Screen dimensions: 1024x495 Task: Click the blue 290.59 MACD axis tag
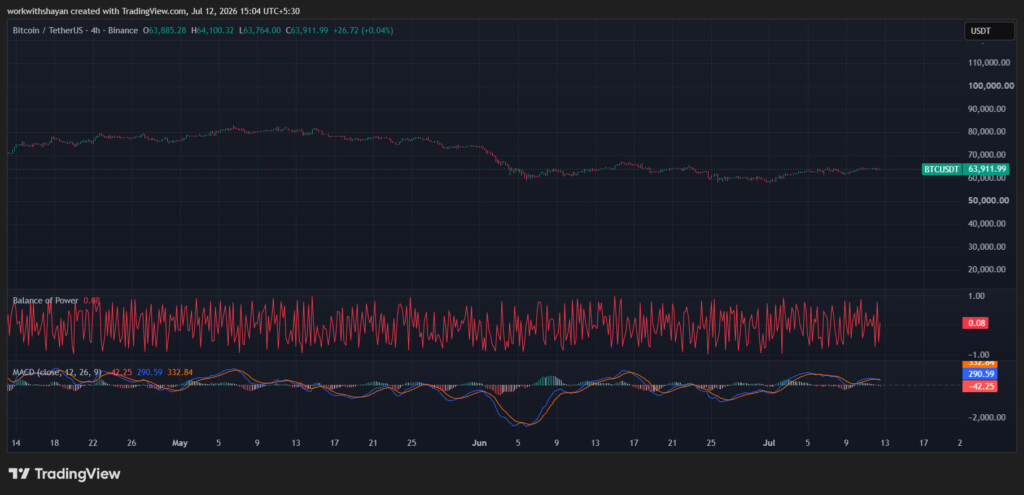pyautogui.click(x=979, y=375)
